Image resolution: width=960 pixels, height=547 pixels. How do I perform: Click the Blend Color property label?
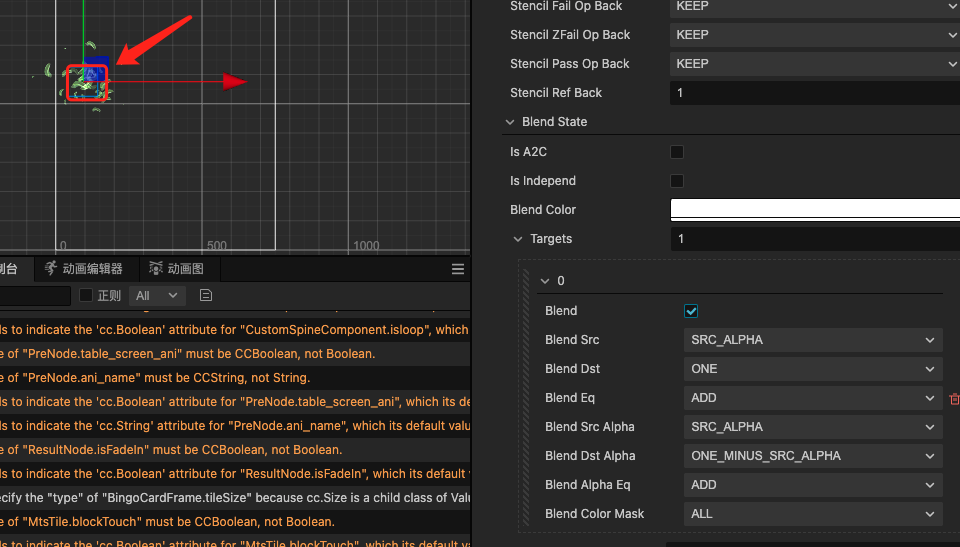pyautogui.click(x=542, y=209)
